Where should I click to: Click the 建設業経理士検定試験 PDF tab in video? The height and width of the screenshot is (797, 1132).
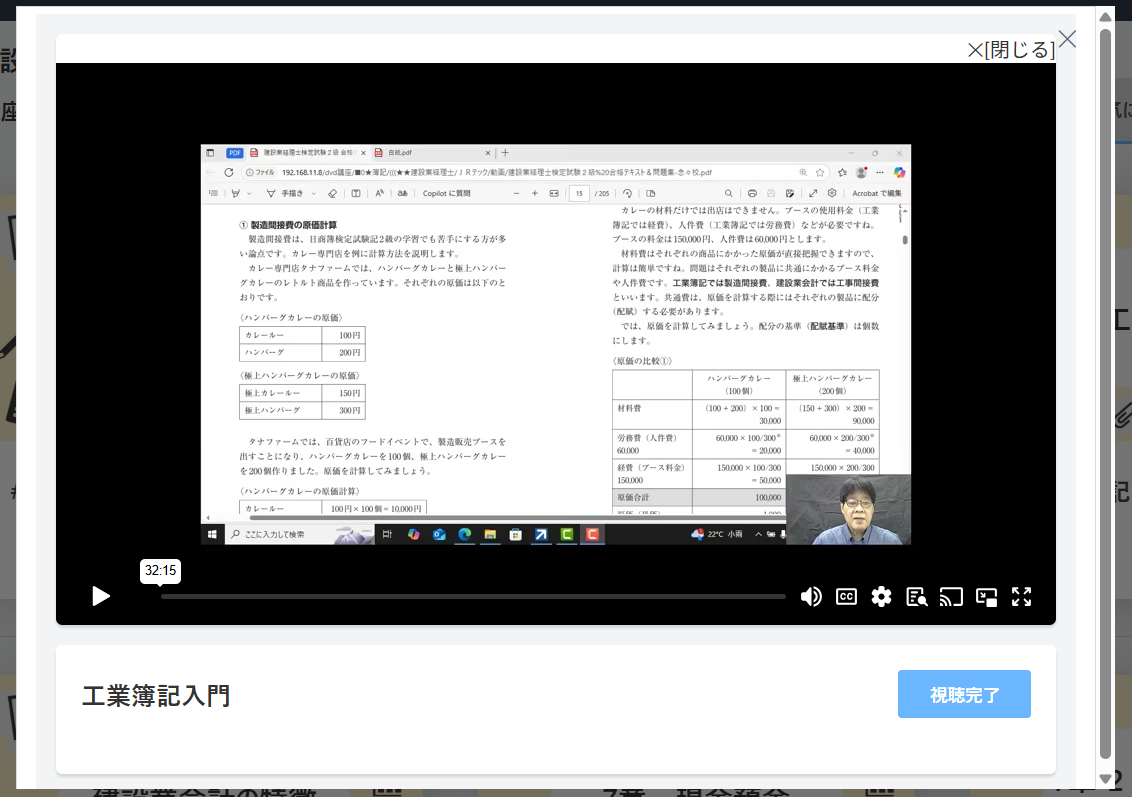pyautogui.click(x=305, y=153)
